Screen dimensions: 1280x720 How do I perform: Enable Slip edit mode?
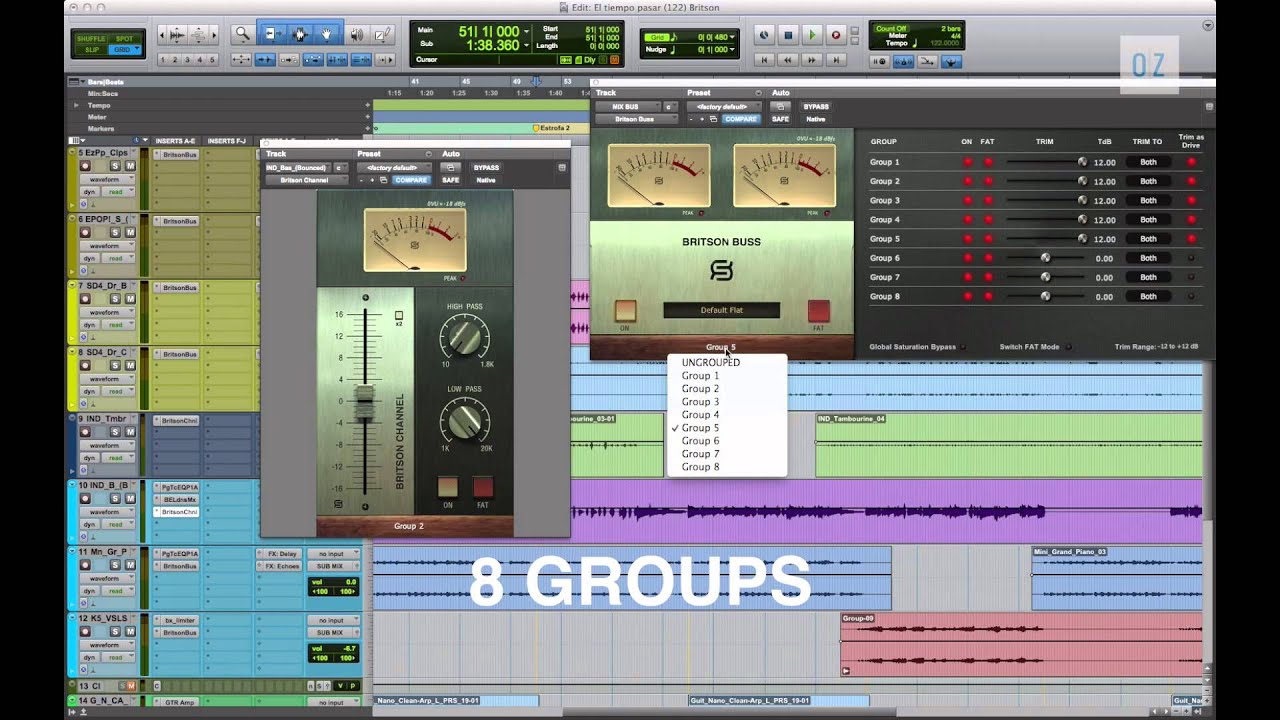[91, 49]
